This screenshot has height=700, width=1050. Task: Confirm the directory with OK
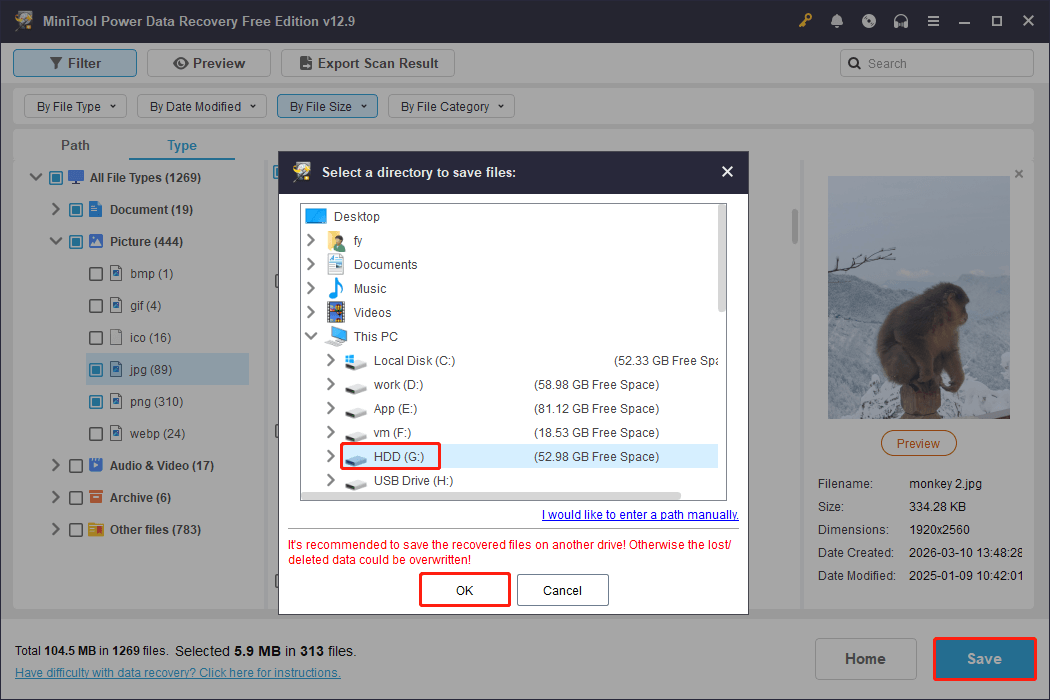pos(465,590)
